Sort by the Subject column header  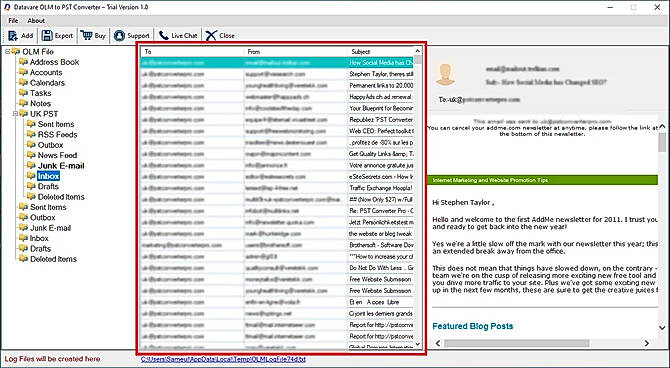coord(380,52)
